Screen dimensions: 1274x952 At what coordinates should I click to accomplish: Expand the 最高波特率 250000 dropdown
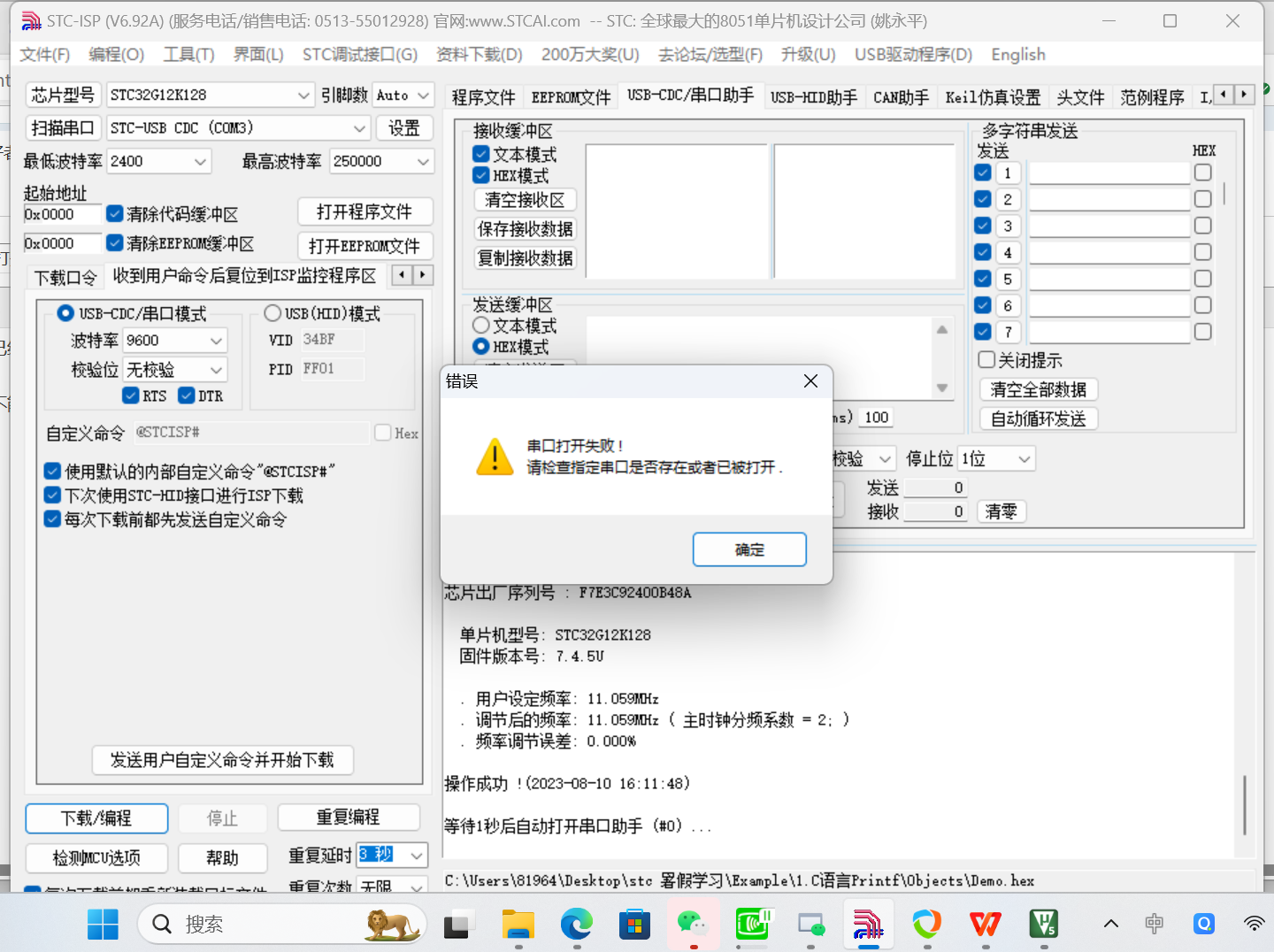point(423,162)
